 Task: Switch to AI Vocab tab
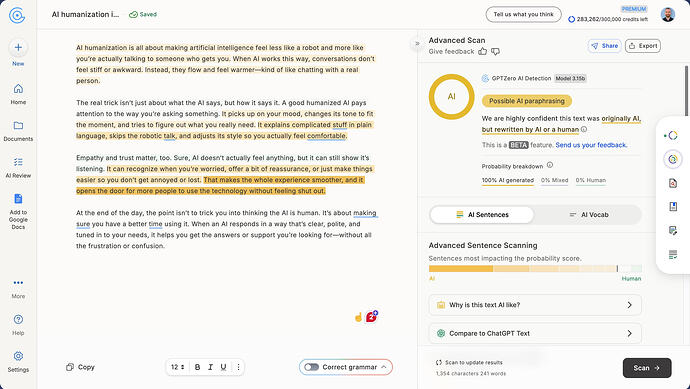pos(588,215)
